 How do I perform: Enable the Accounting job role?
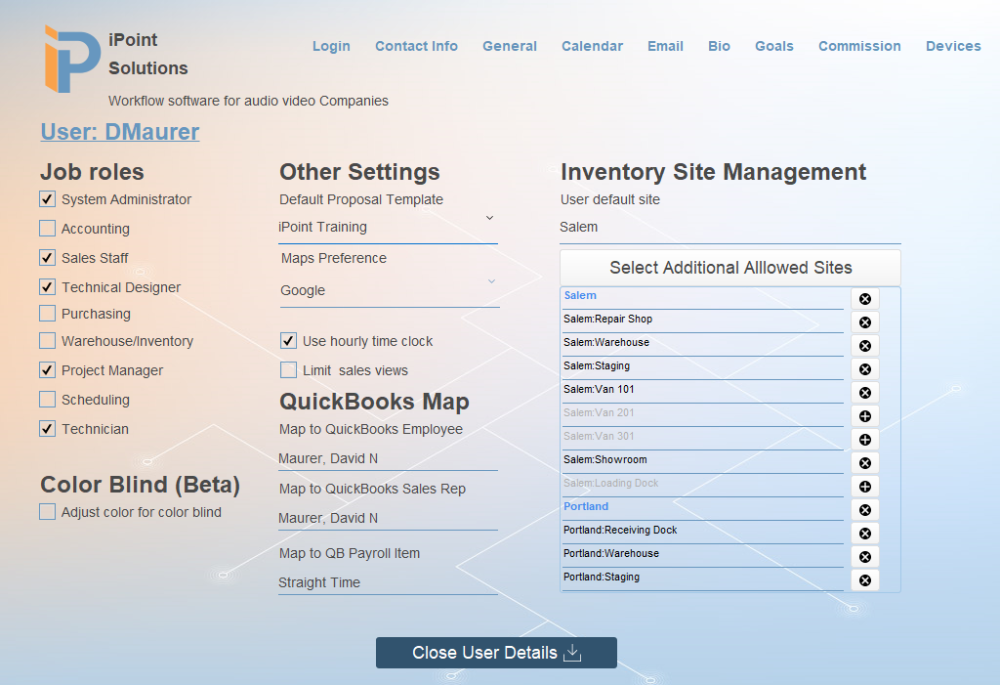click(x=46, y=228)
